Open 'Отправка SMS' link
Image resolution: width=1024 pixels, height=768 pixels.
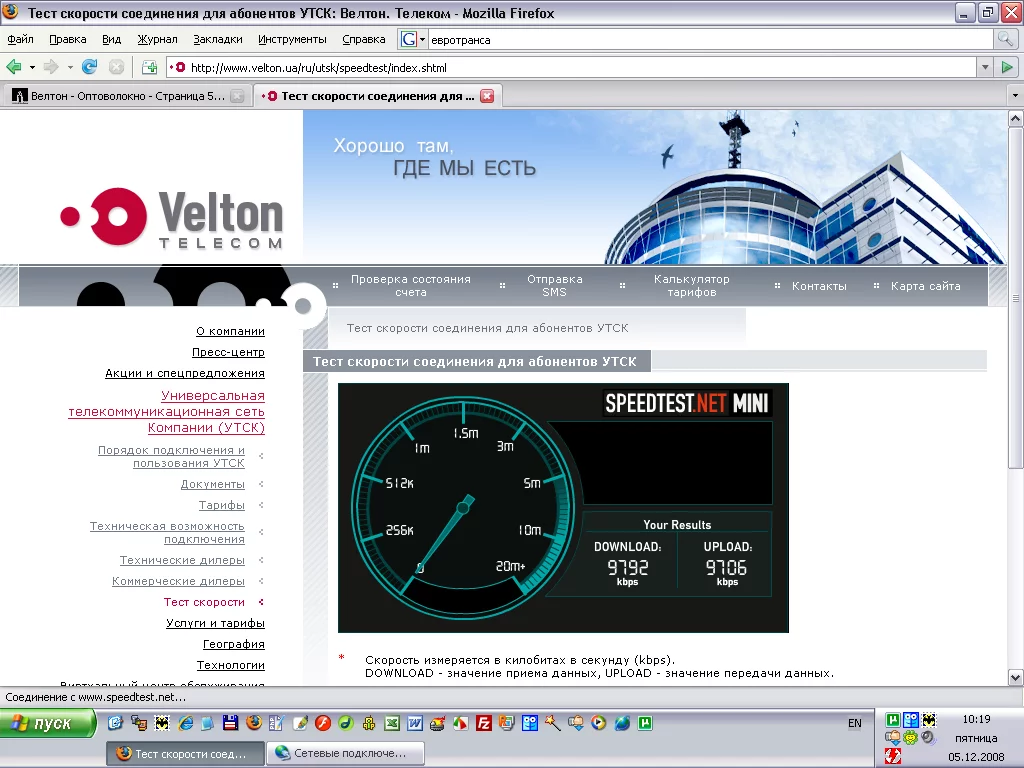coord(554,285)
